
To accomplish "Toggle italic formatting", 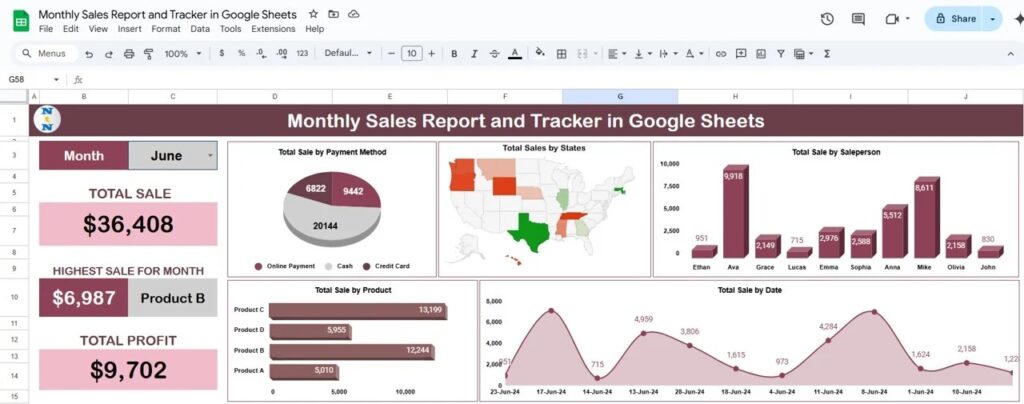I will point(474,54).
